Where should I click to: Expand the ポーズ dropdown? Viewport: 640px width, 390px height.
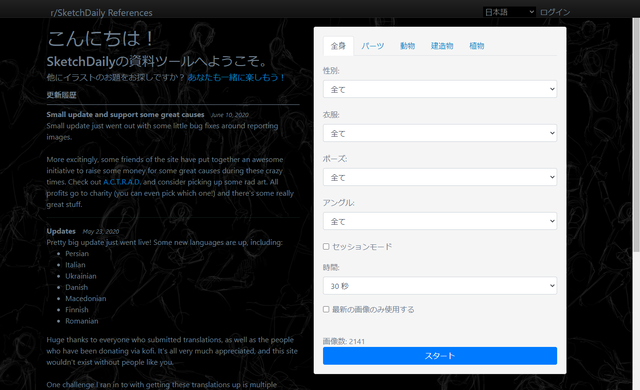point(440,177)
